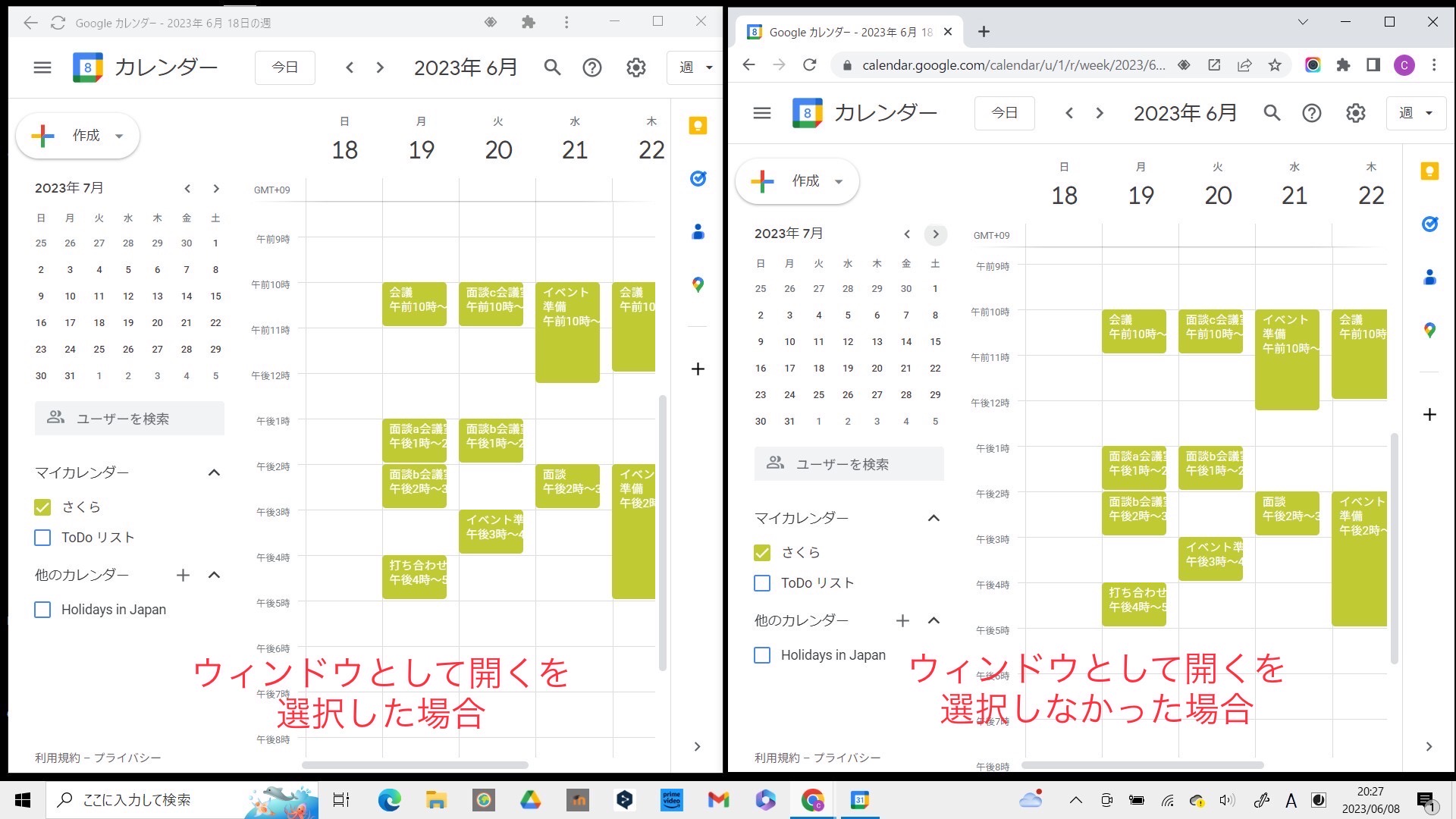This screenshot has height=819, width=1456.
Task: Uncheck さくら calendar in left window
Action: pyautogui.click(x=42, y=507)
